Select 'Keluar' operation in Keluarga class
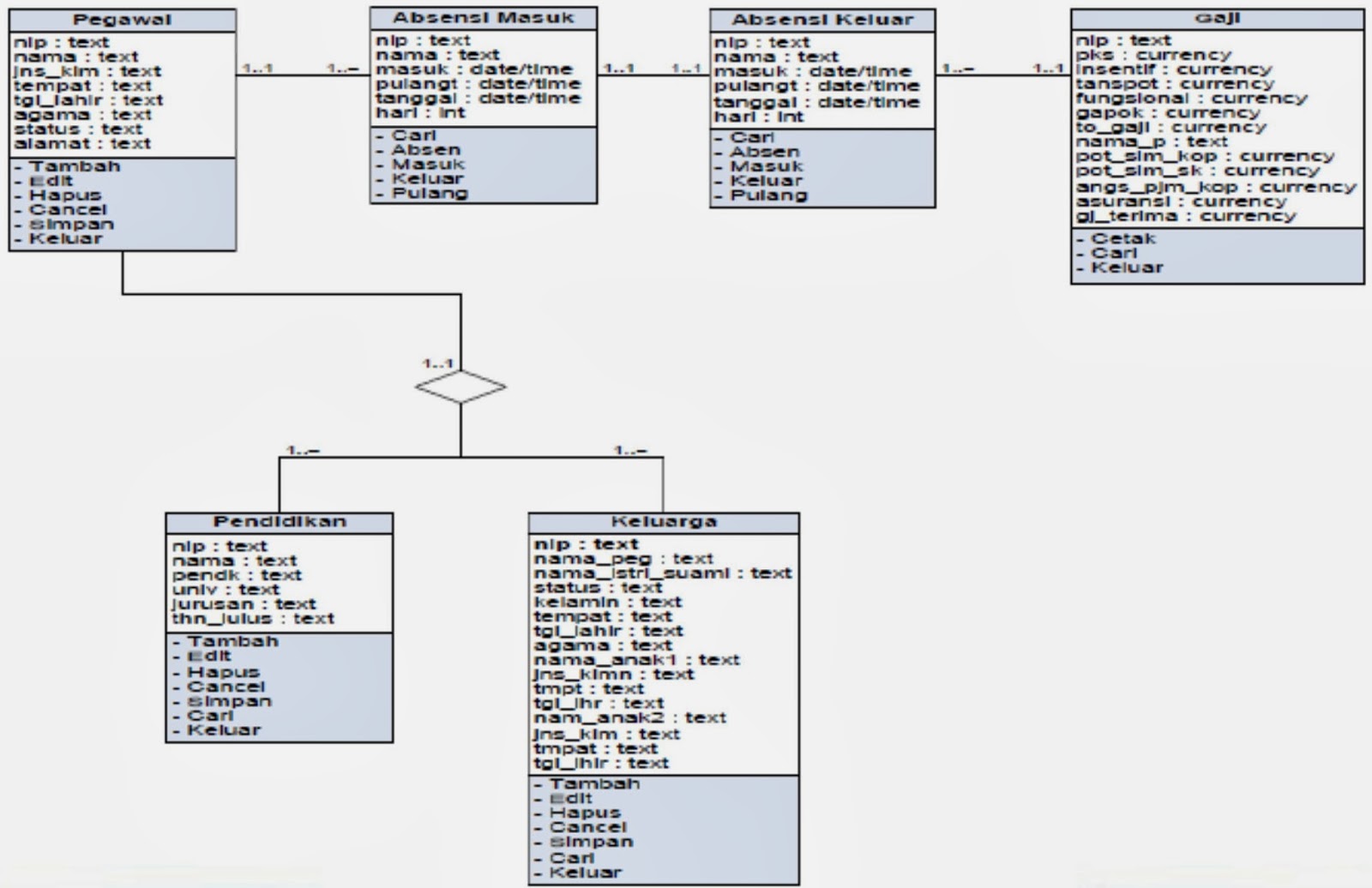The width and height of the screenshot is (1372, 888). coord(578,873)
